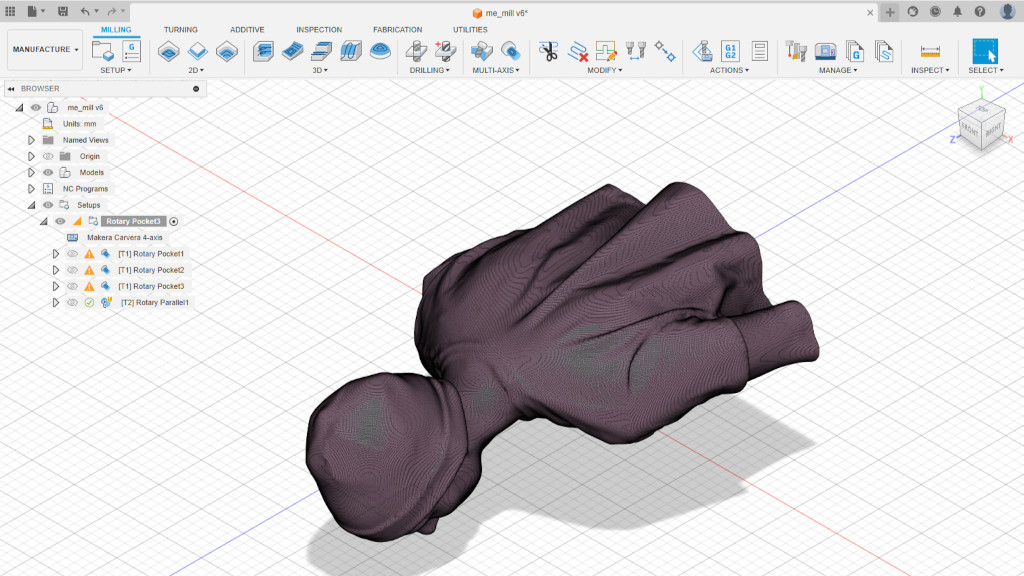Toggle eye on Rotary Pocket3 setup

[x=60, y=221]
